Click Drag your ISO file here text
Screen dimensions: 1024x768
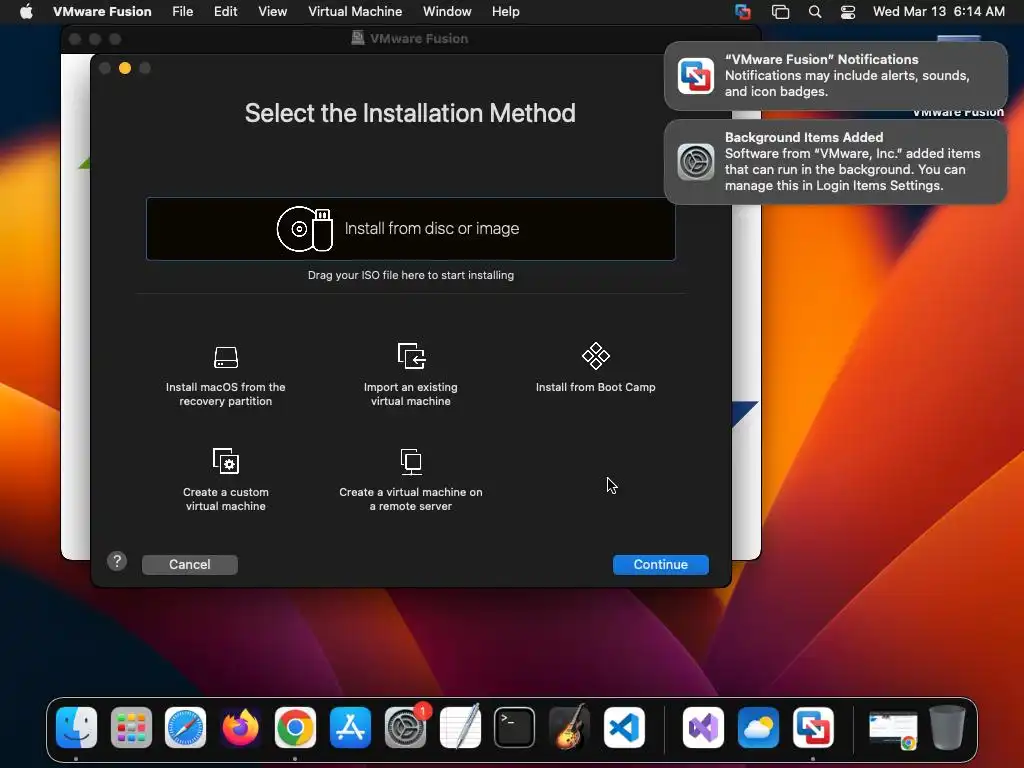(411, 275)
